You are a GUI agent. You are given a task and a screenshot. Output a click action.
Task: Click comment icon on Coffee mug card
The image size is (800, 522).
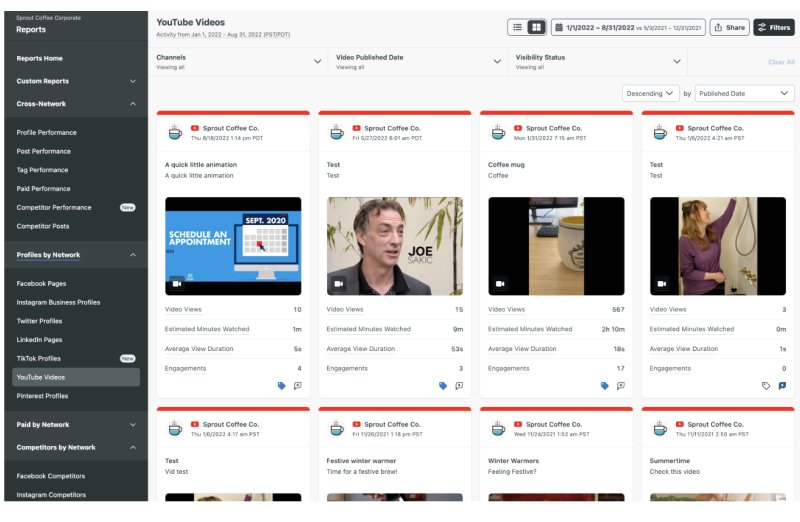pos(620,386)
